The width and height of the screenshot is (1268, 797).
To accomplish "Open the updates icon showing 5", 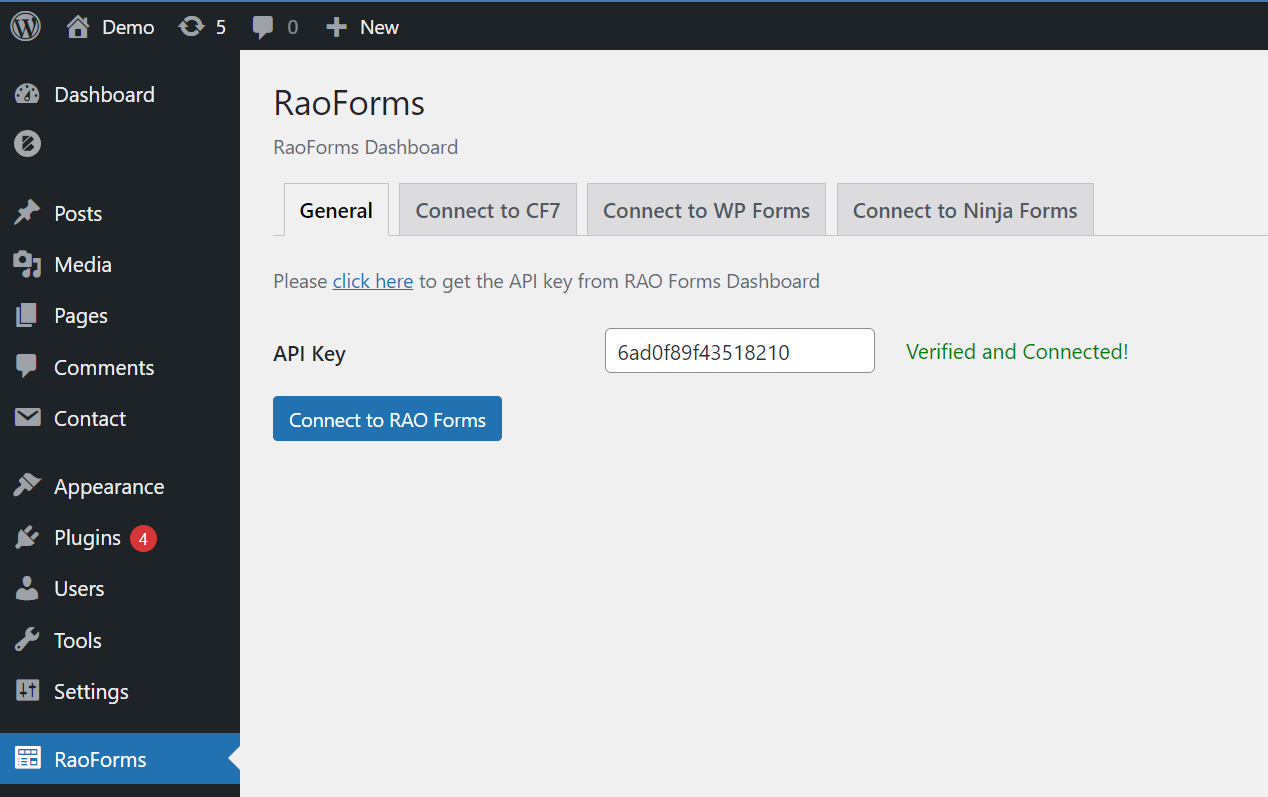I will coord(191,27).
